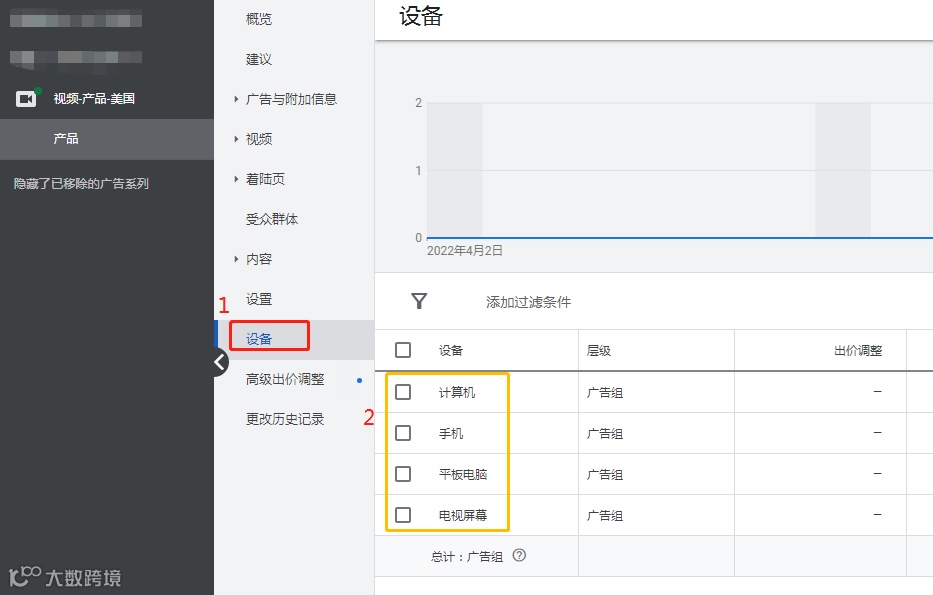
Task: Click the 手机 device name
Action: click(450, 433)
